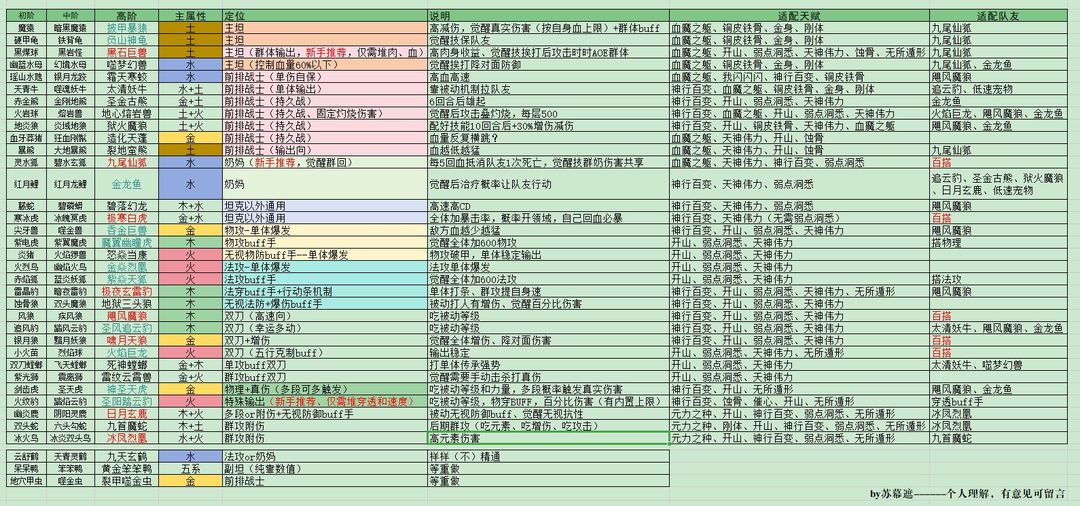1080x506 pixels.
Task: Click the 血量反复横跳？ cell
Action: click(548, 138)
